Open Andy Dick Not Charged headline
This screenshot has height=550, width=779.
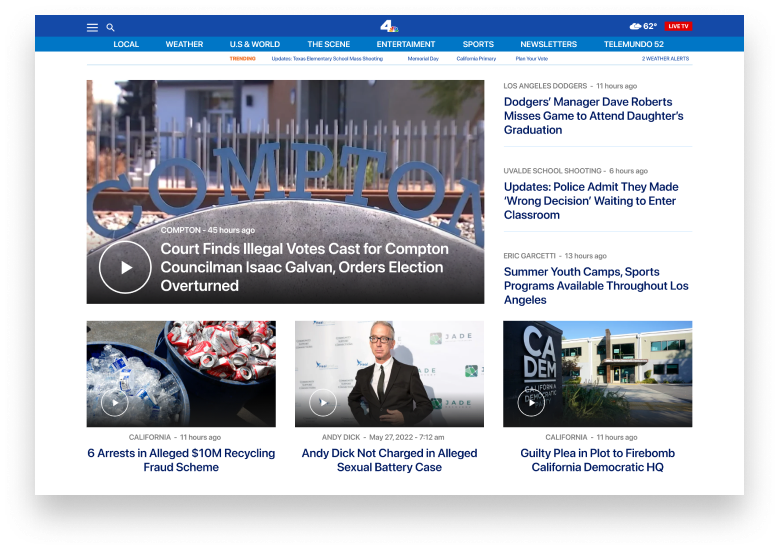389,460
